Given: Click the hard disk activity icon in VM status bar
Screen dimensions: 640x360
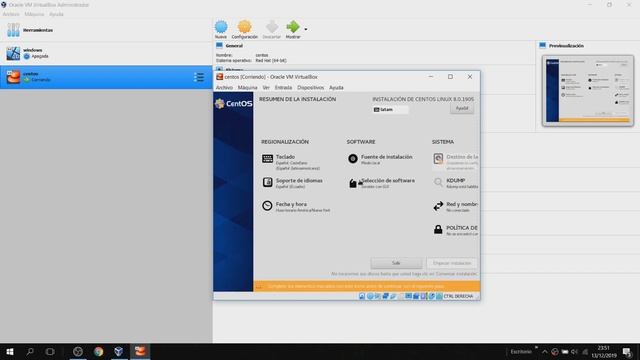Looking at the screenshot, I should (362, 296).
